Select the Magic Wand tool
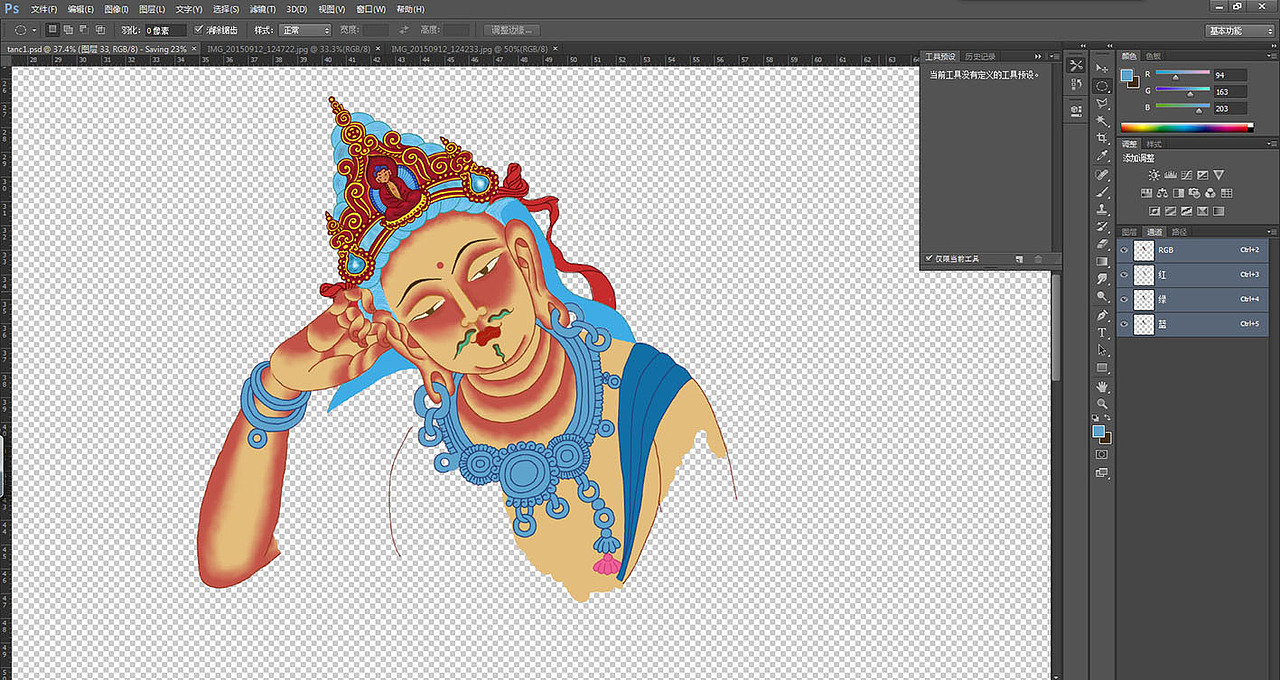 click(x=1102, y=120)
